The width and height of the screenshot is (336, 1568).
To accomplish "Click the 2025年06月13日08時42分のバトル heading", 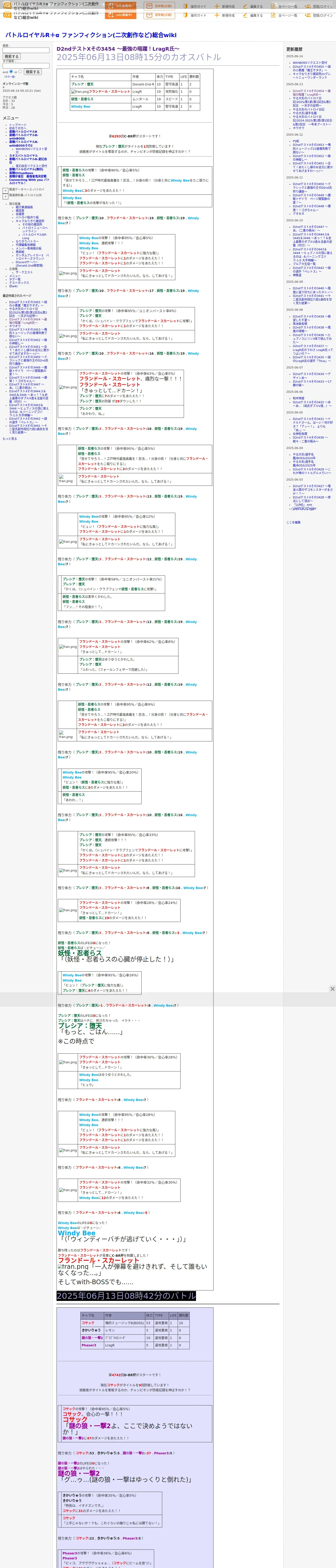I will (x=126, y=1296).
